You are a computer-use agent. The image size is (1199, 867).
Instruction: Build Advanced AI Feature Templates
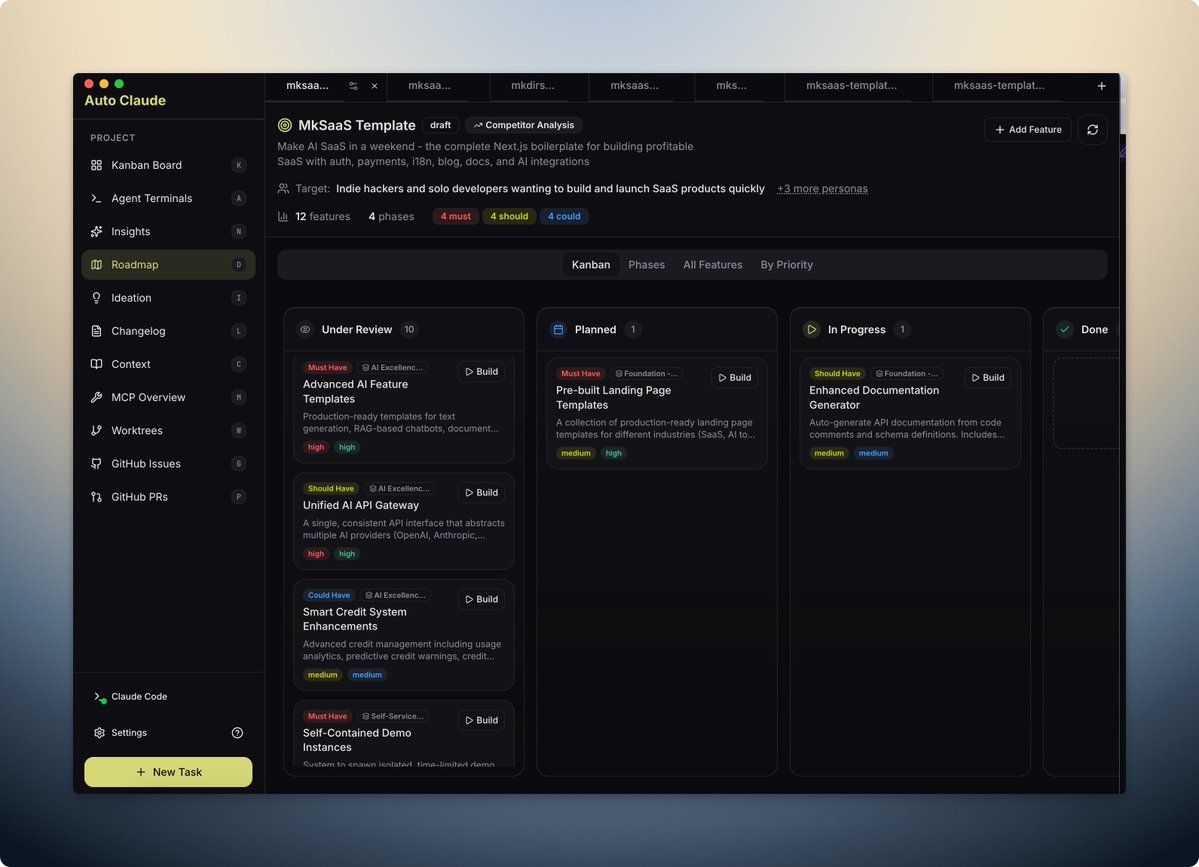[482, 372]
